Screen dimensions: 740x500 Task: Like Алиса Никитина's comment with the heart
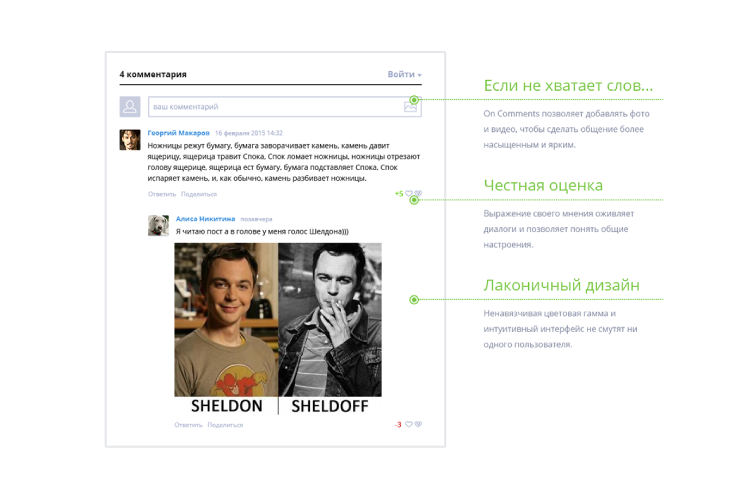tap(409, 425)
